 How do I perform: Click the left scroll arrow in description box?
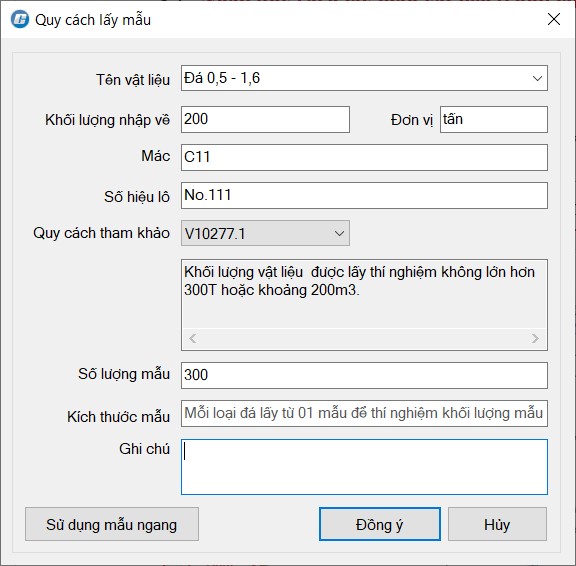192,338
